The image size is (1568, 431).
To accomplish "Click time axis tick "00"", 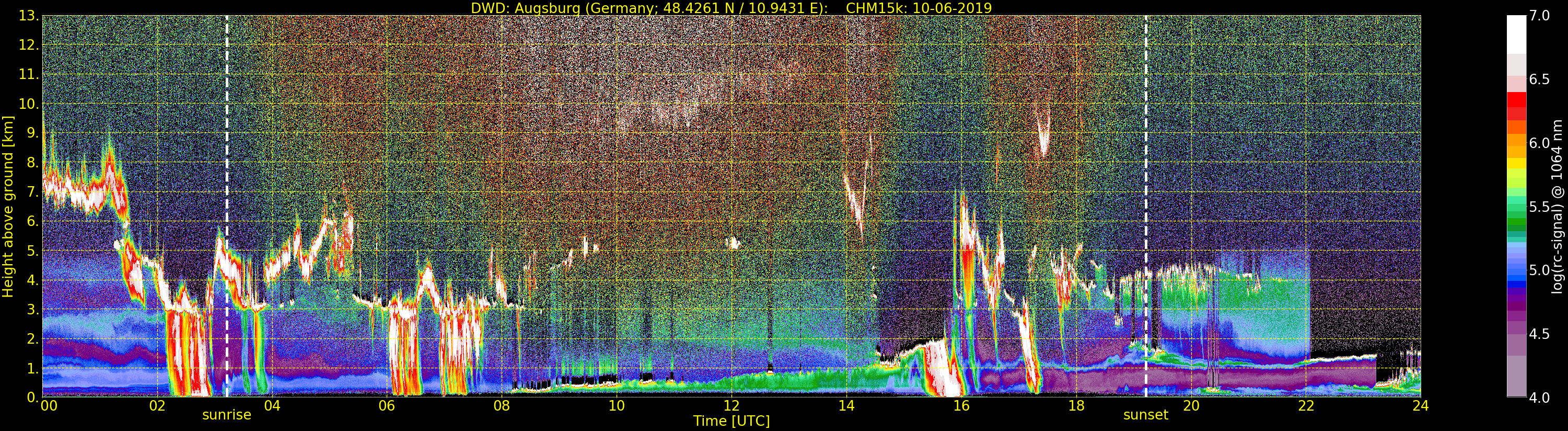I will click(49, 406).
